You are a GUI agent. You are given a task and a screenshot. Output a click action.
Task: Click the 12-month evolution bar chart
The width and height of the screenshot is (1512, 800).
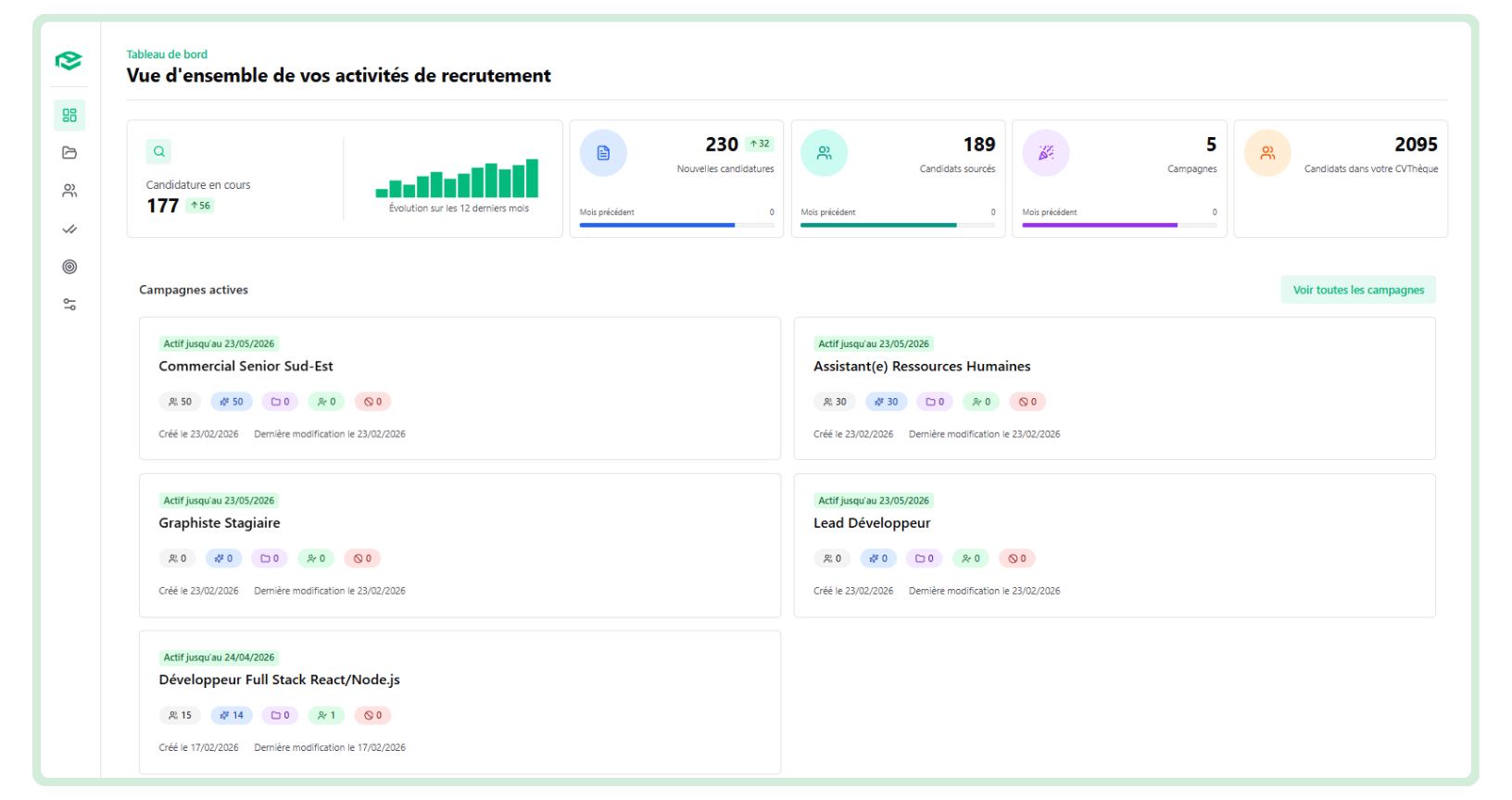[x=458, y=180]
